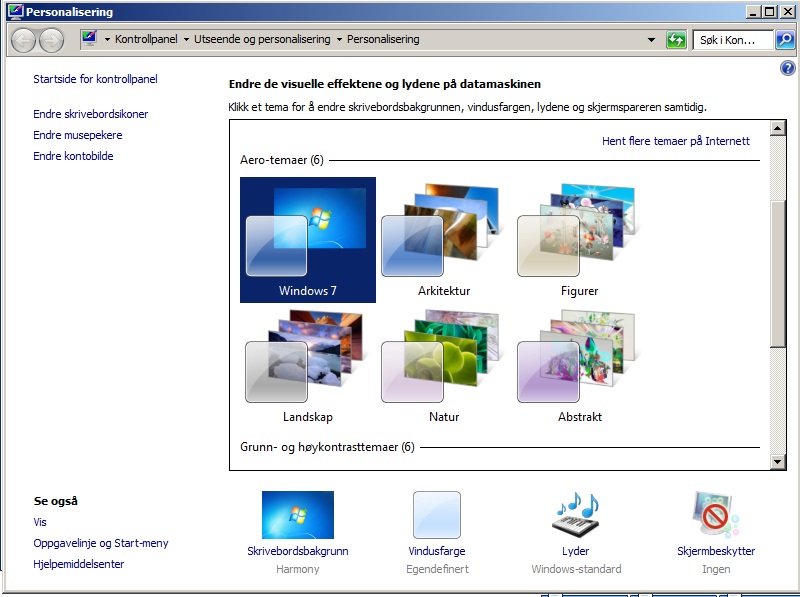This screenshot has width=800, height=597.
Task: Click theme list scrollbar up arrow
Action: (x=778, y=128)
